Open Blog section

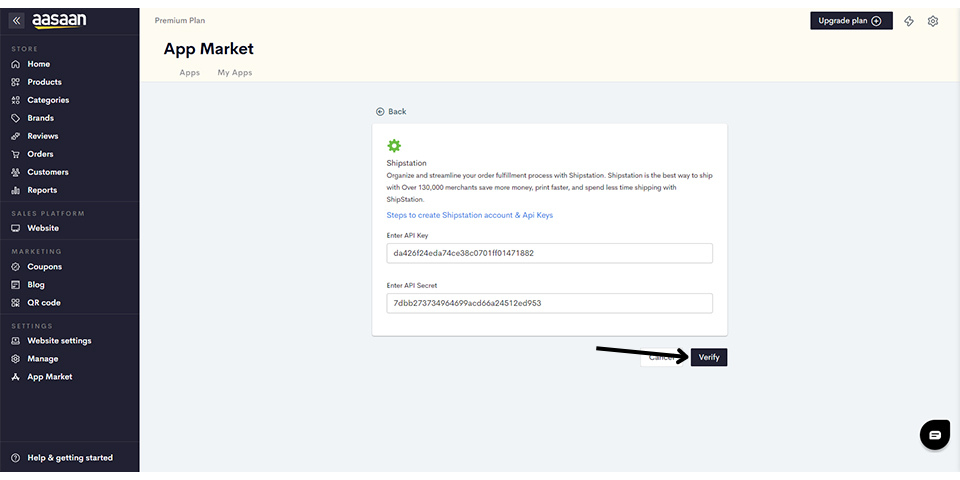tap(36, 285)
